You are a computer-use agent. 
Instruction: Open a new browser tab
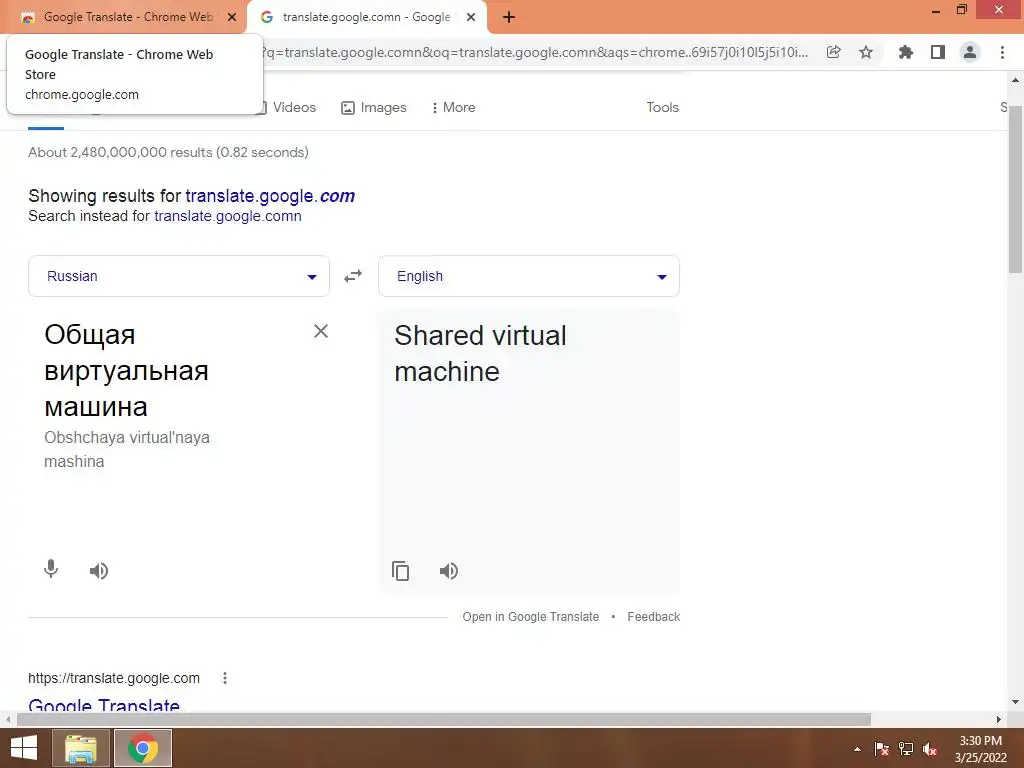tap(509, 17)
